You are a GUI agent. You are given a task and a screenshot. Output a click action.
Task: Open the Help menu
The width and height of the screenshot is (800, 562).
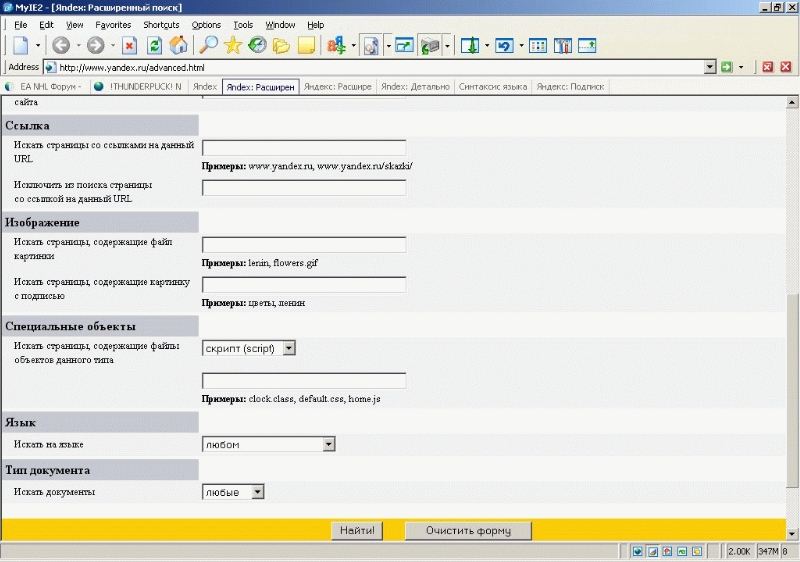(315, 24)
